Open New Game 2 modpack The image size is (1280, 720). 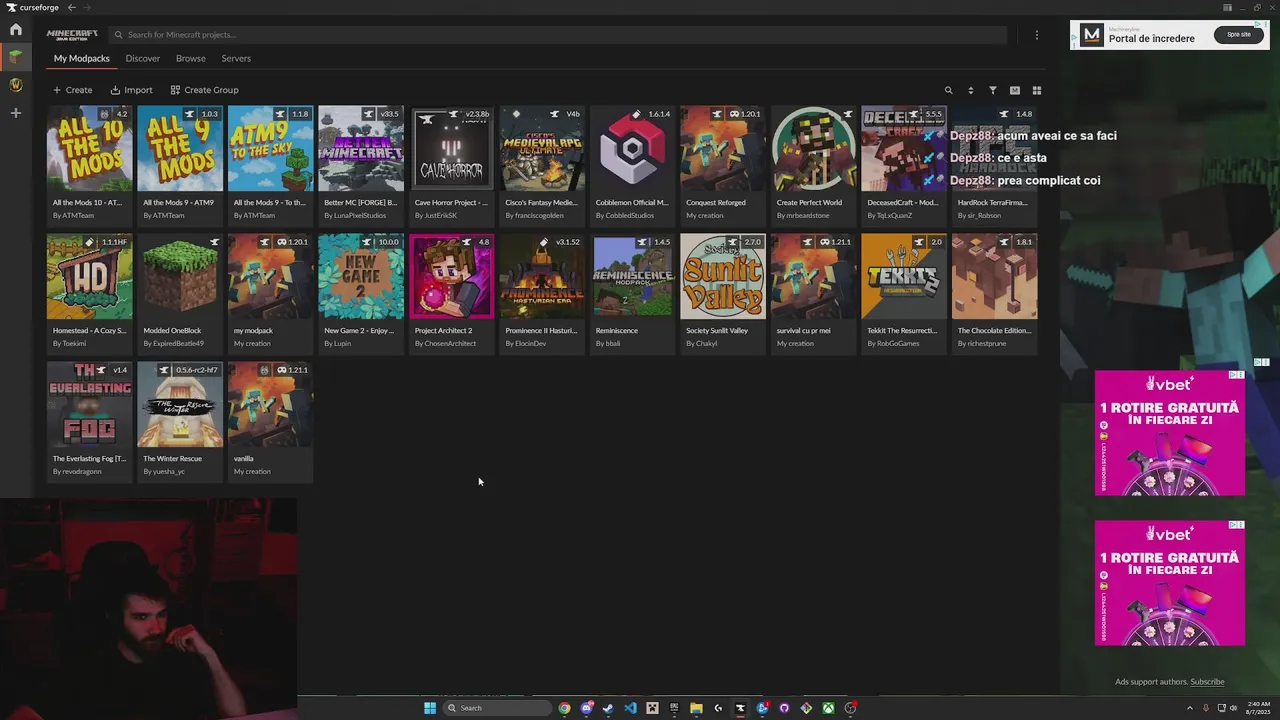point(361,293)
